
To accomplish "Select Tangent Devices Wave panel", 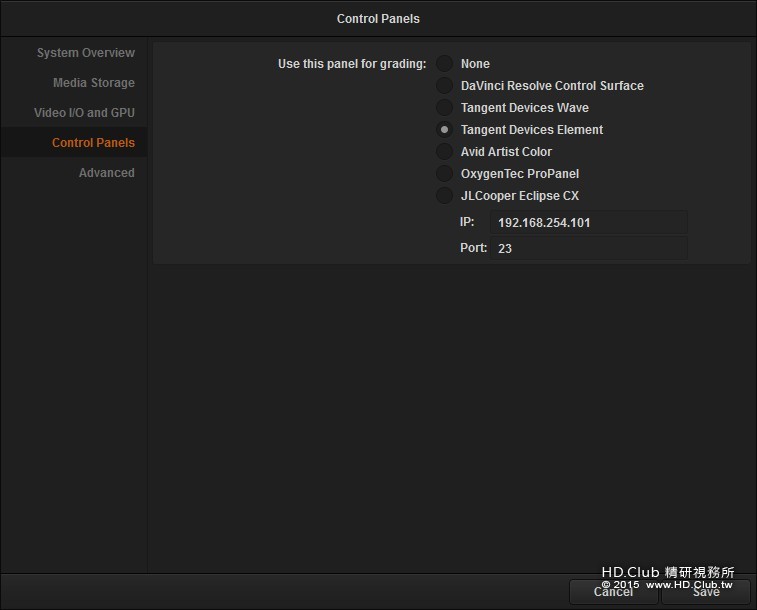I will pos(444,107).
